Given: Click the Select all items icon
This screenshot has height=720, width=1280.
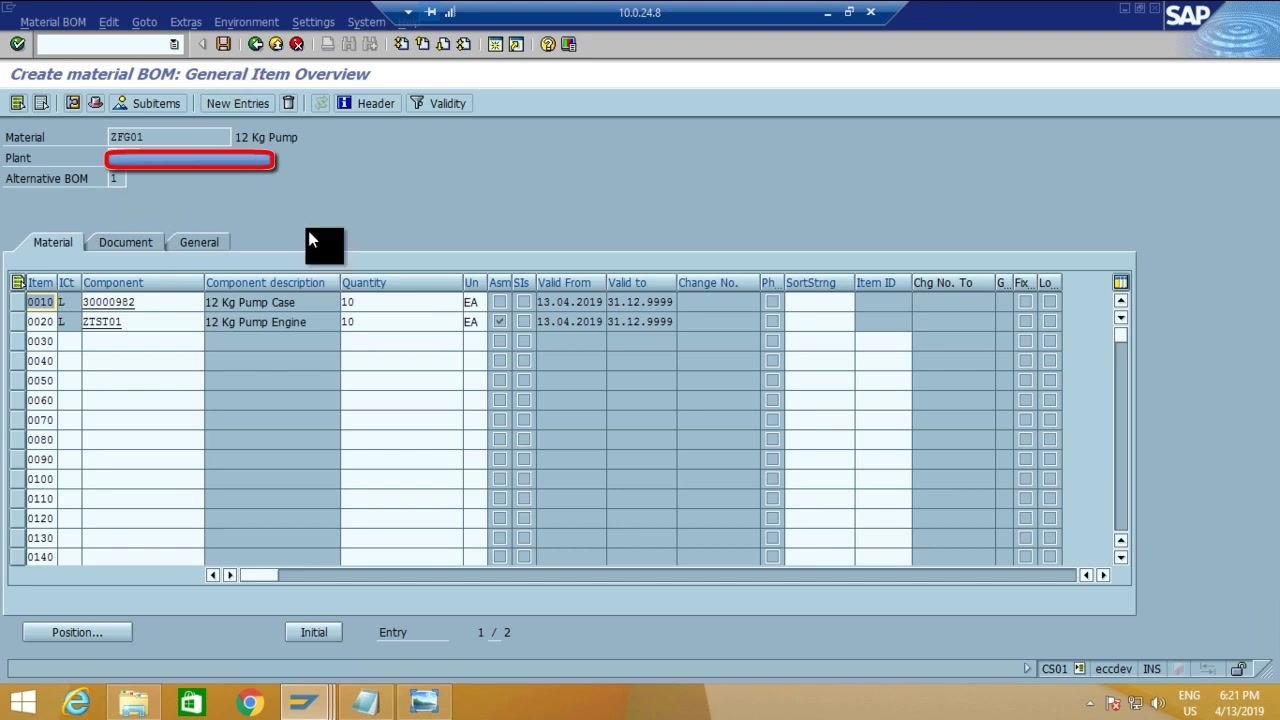Looking at the screenshot, I should click(17, 103).
